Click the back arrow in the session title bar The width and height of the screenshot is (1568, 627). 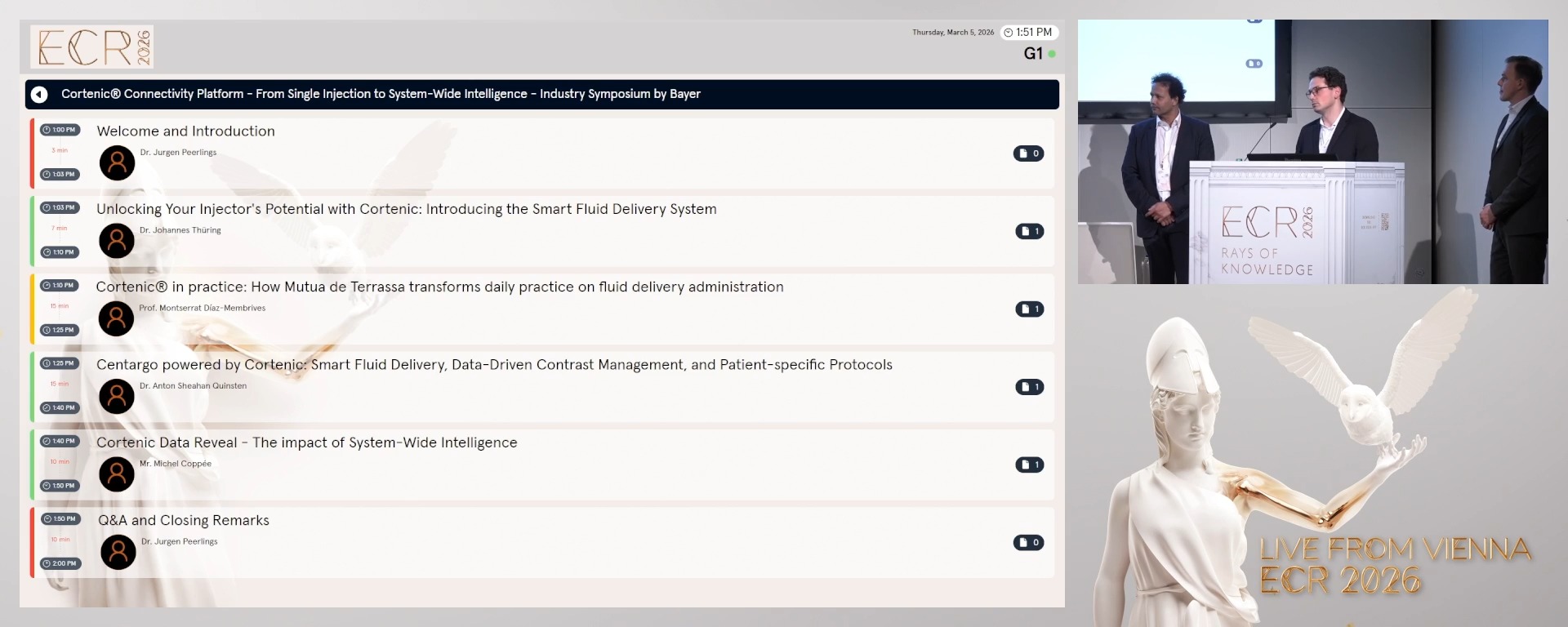39,95
